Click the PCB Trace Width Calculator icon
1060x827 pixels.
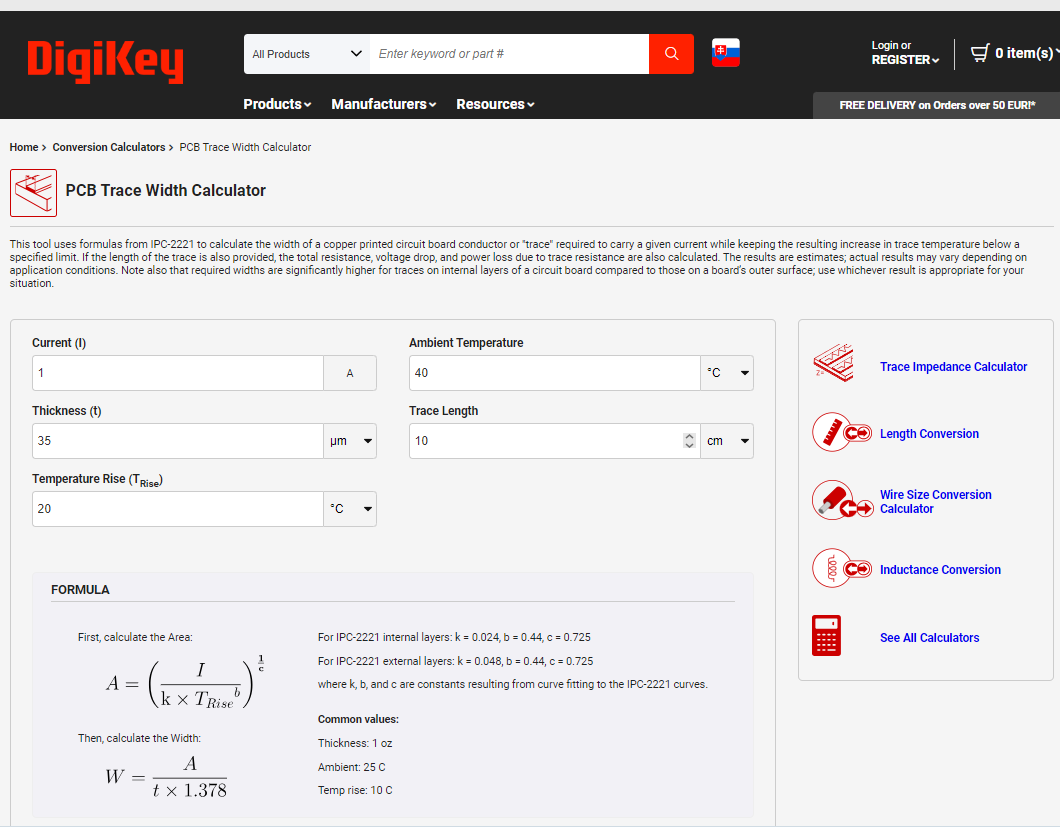33,192
